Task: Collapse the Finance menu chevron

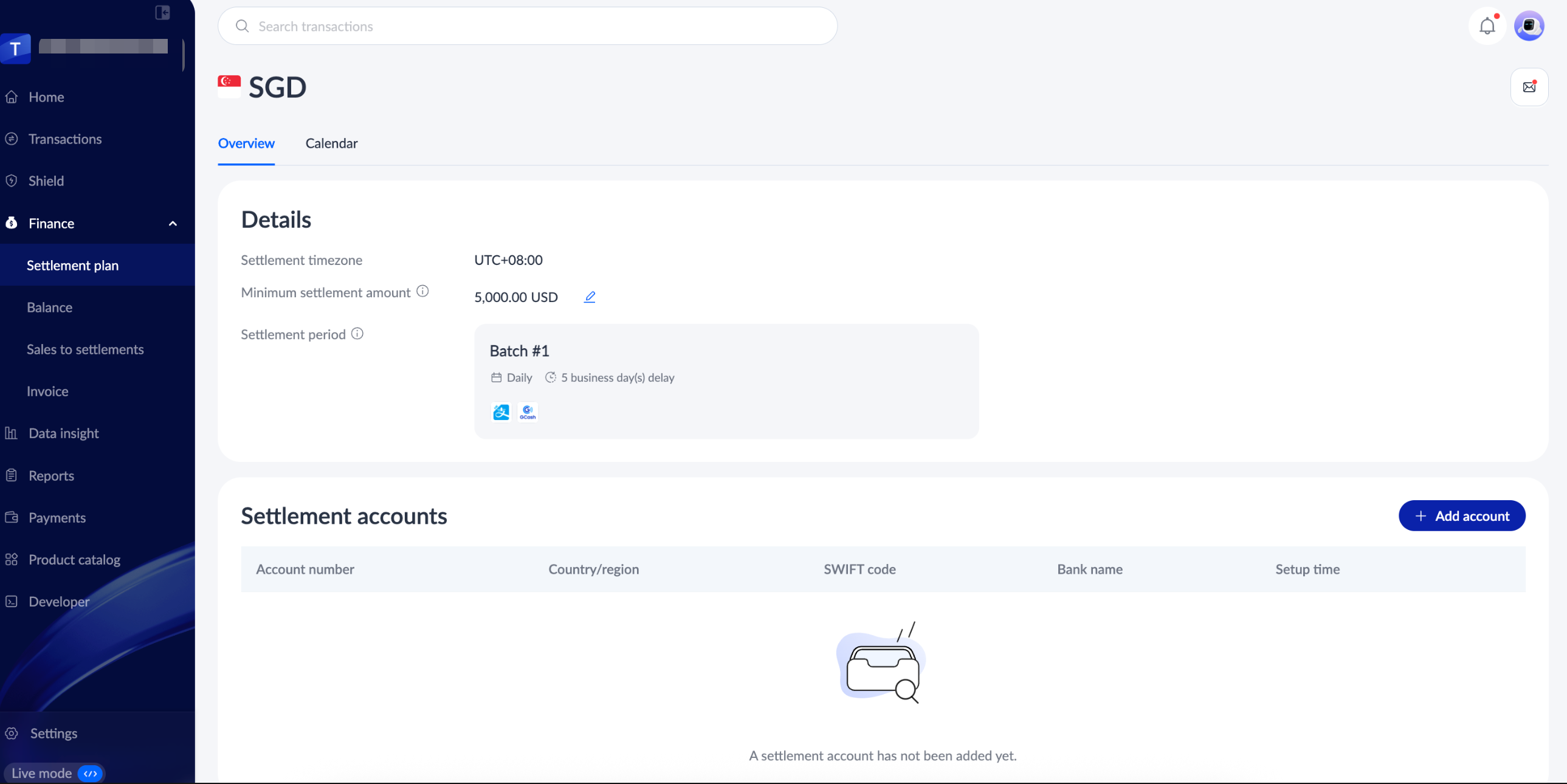Action: [173, 223]
